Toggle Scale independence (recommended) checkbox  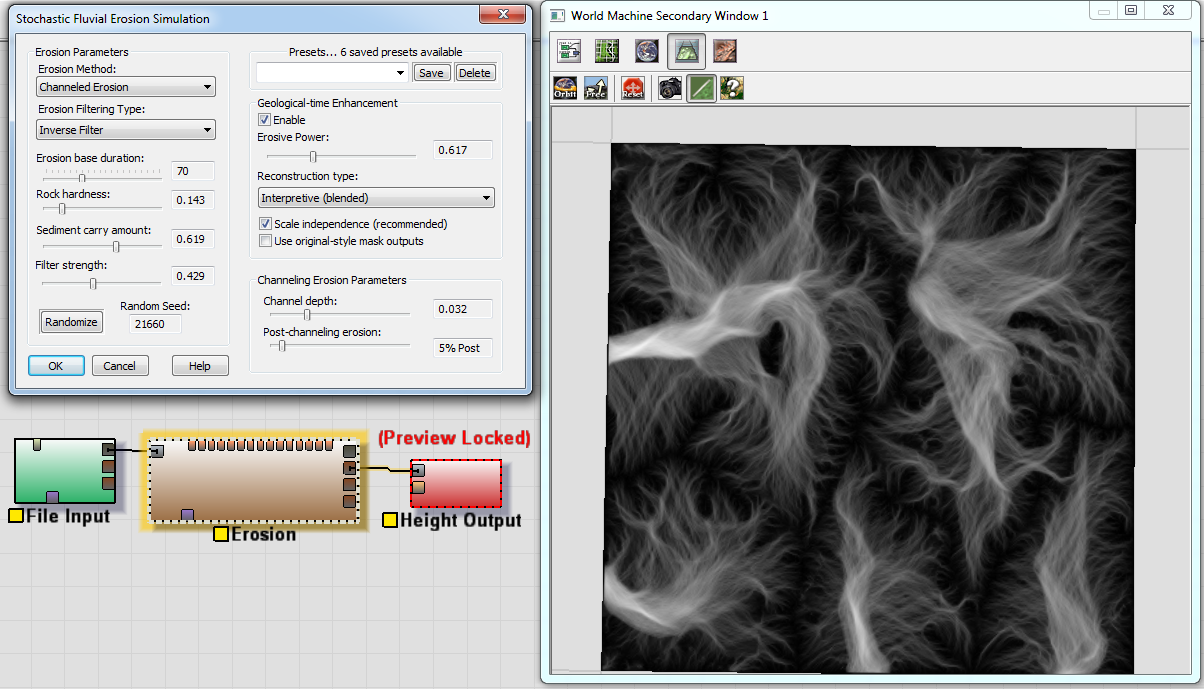pos(265,224)
